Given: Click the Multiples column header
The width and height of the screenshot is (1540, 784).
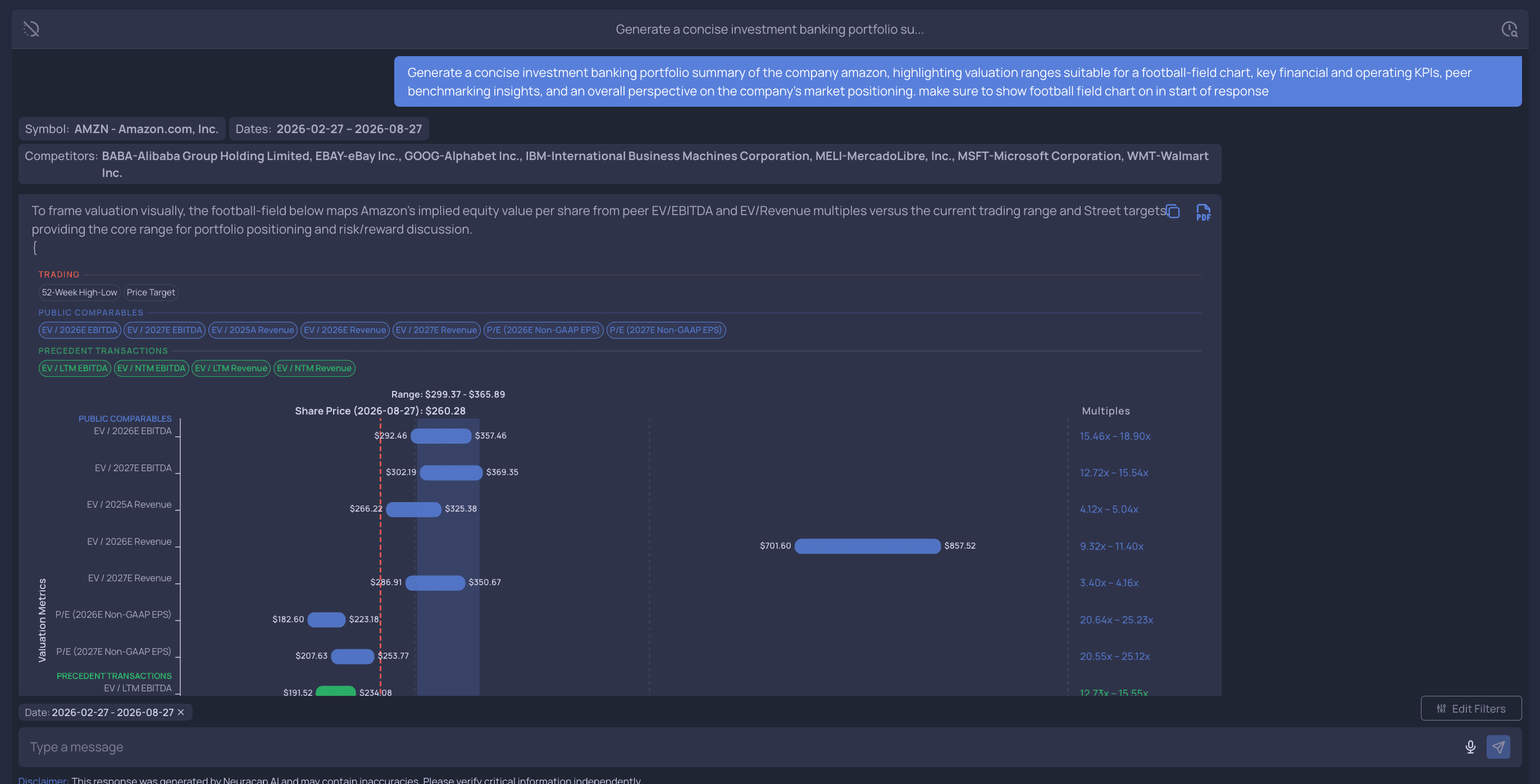Looking at the screenshot, I should point(1106,411).
